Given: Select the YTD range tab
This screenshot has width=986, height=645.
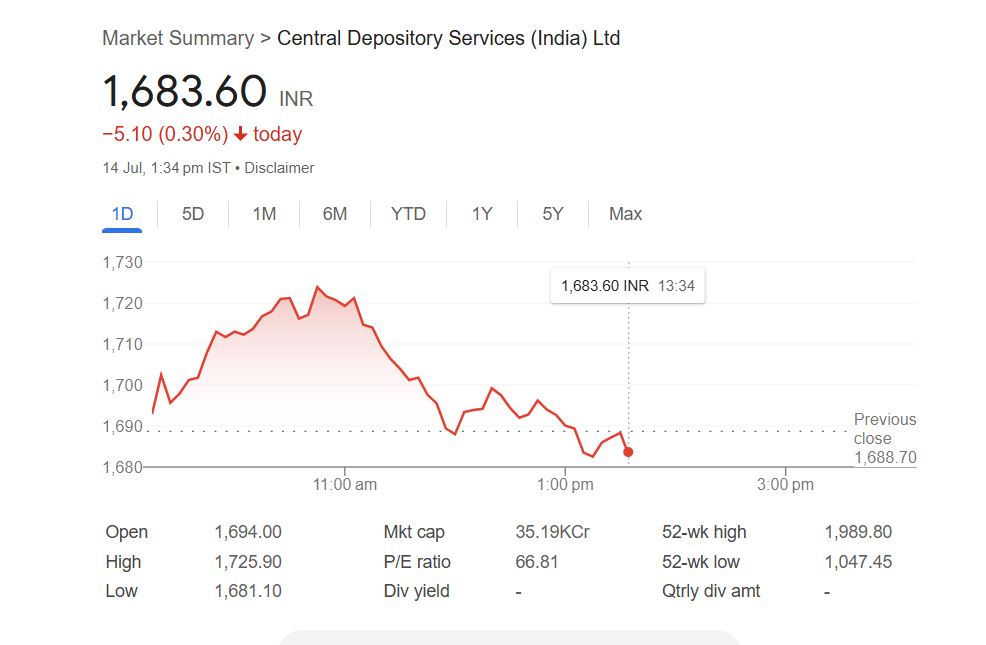Looking at the screenshot, I should 408,214.
